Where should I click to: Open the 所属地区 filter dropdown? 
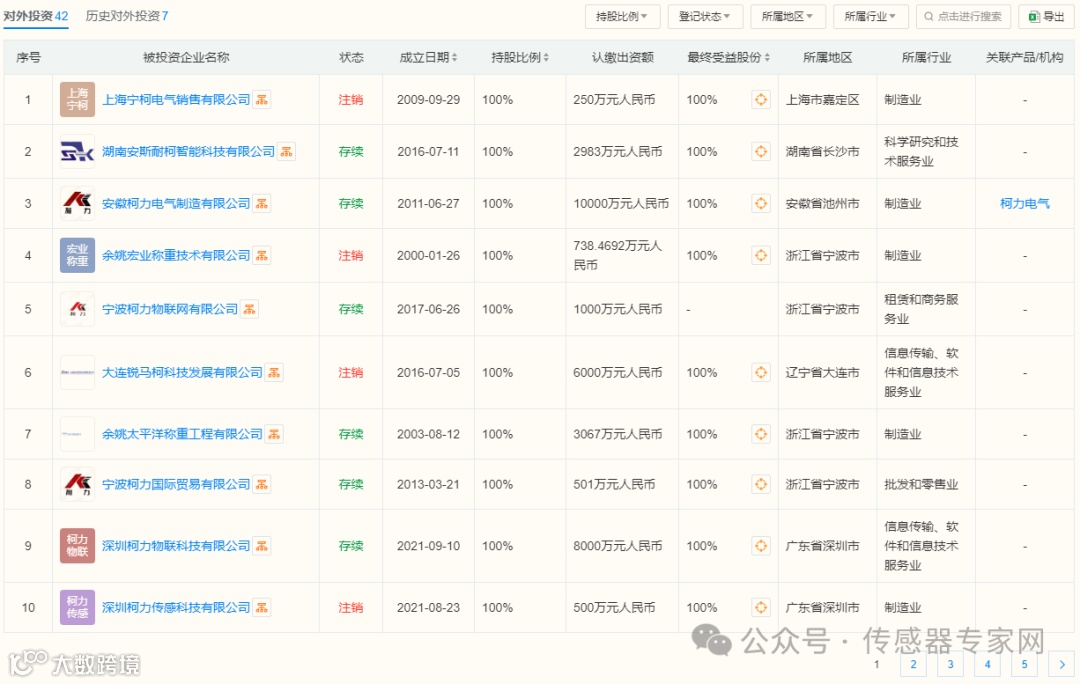pyautogui.click(x=787, y=17)
